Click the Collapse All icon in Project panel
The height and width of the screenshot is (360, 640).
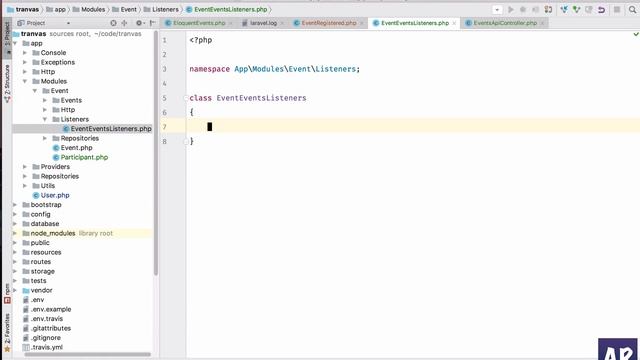coord(124,23)
